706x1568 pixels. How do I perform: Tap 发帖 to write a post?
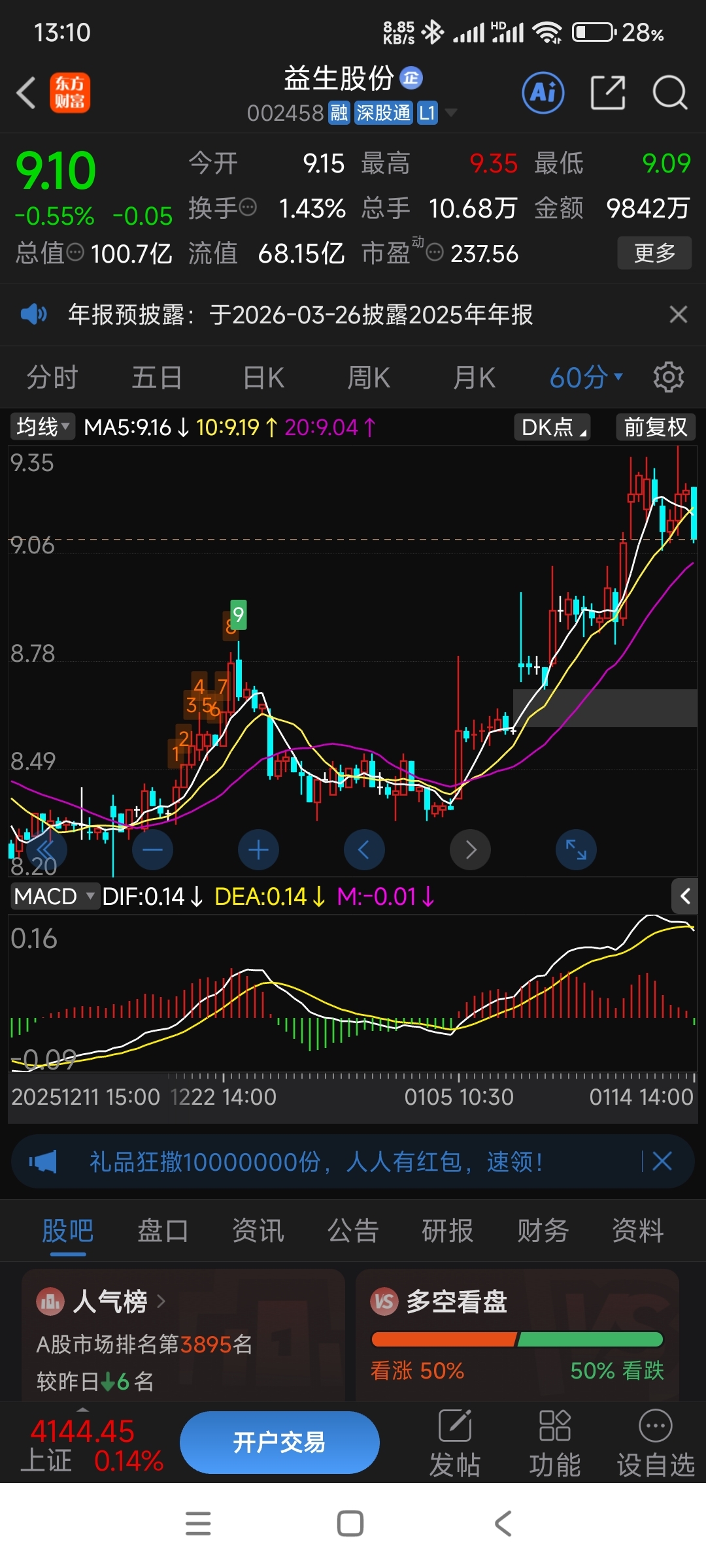tap(455, 1444)
